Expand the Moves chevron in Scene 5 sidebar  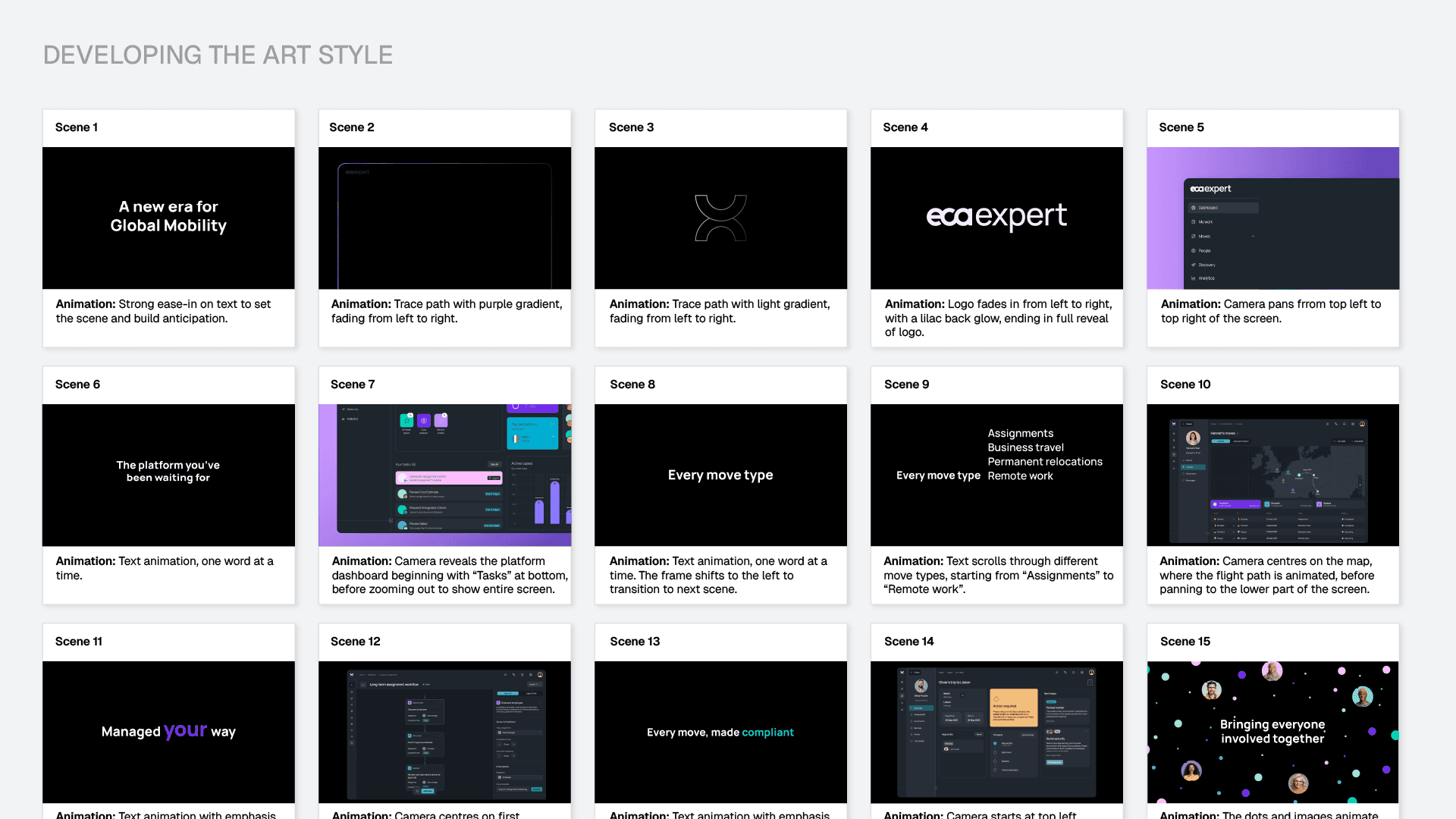[x=1253, y=237]
